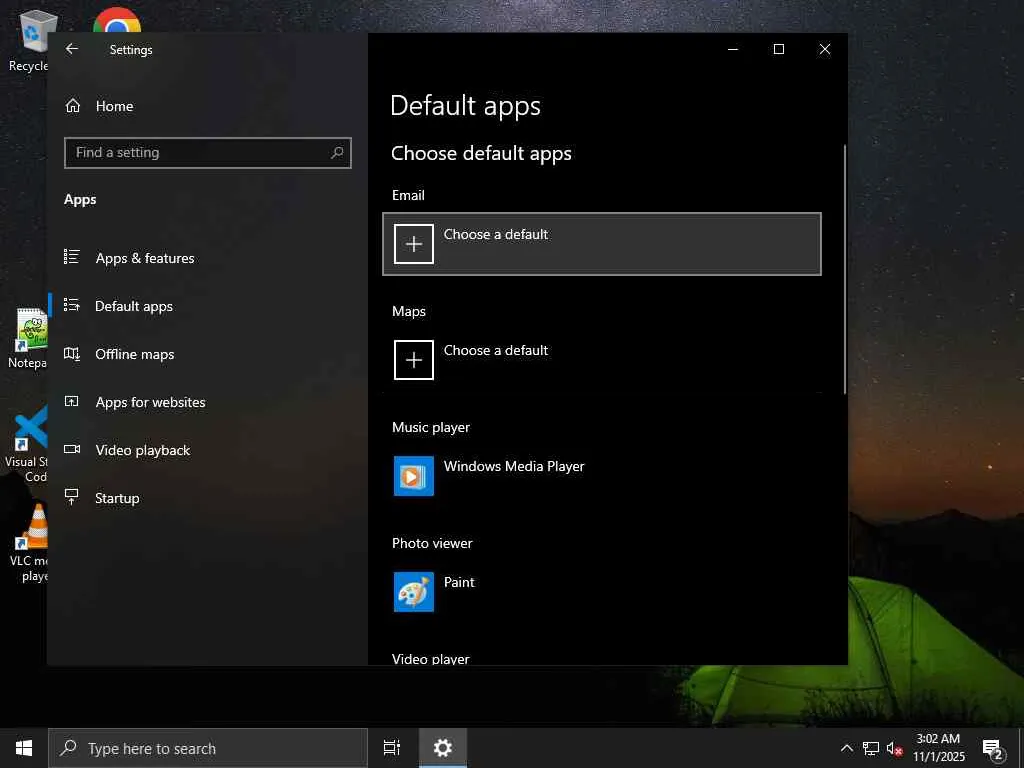Maximize the Settings window
The height and width of the screenshot is (768, 1024).
pos(778,49)
